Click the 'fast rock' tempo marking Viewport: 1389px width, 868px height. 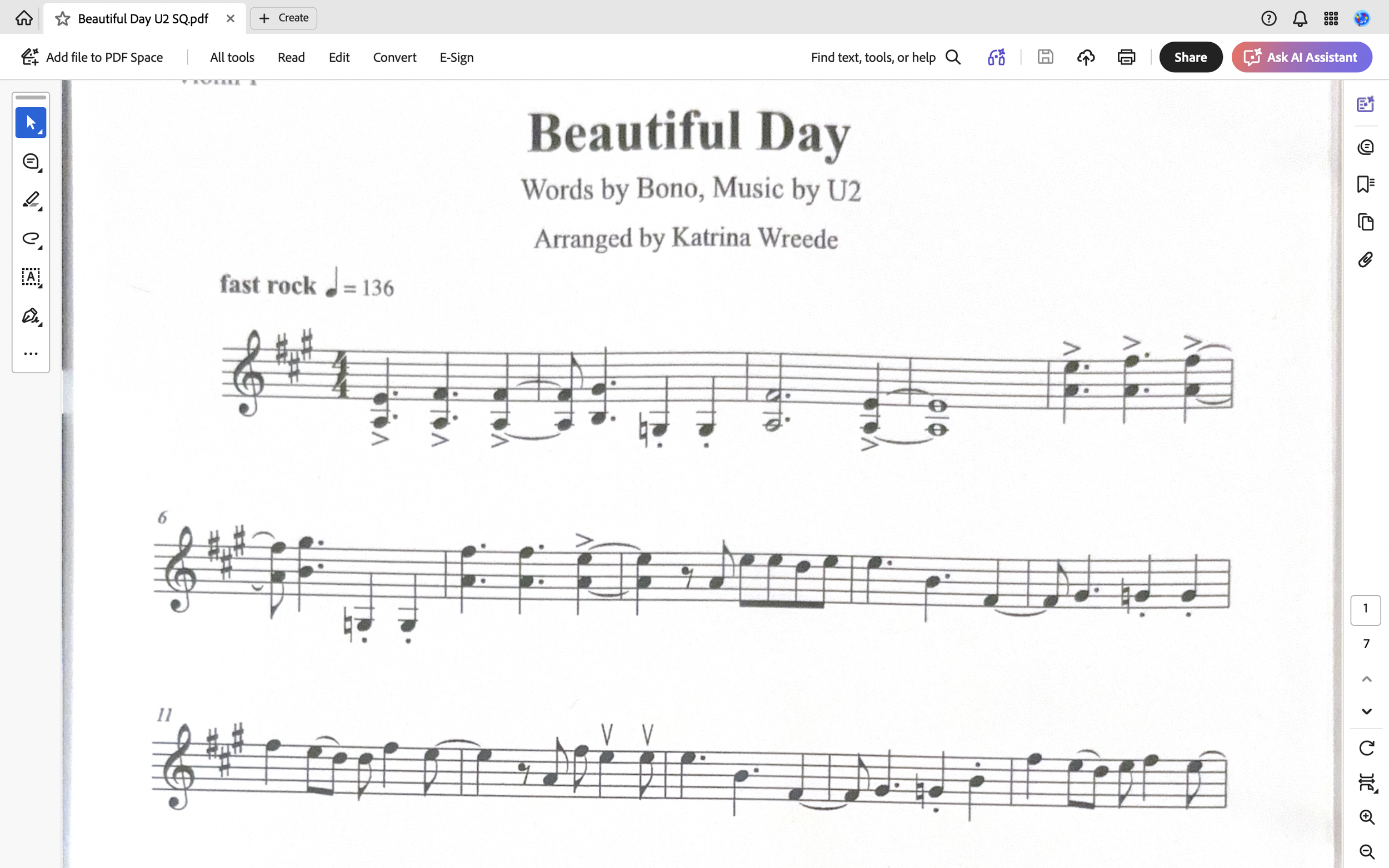[268, 285]
